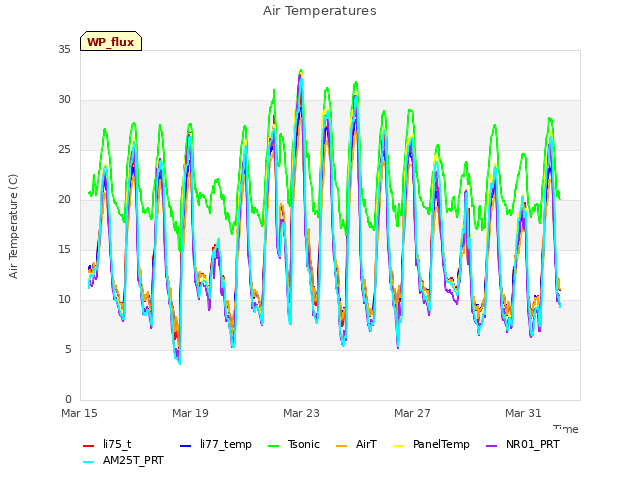Click the 0 y-axis tick label

pos(68,399)
